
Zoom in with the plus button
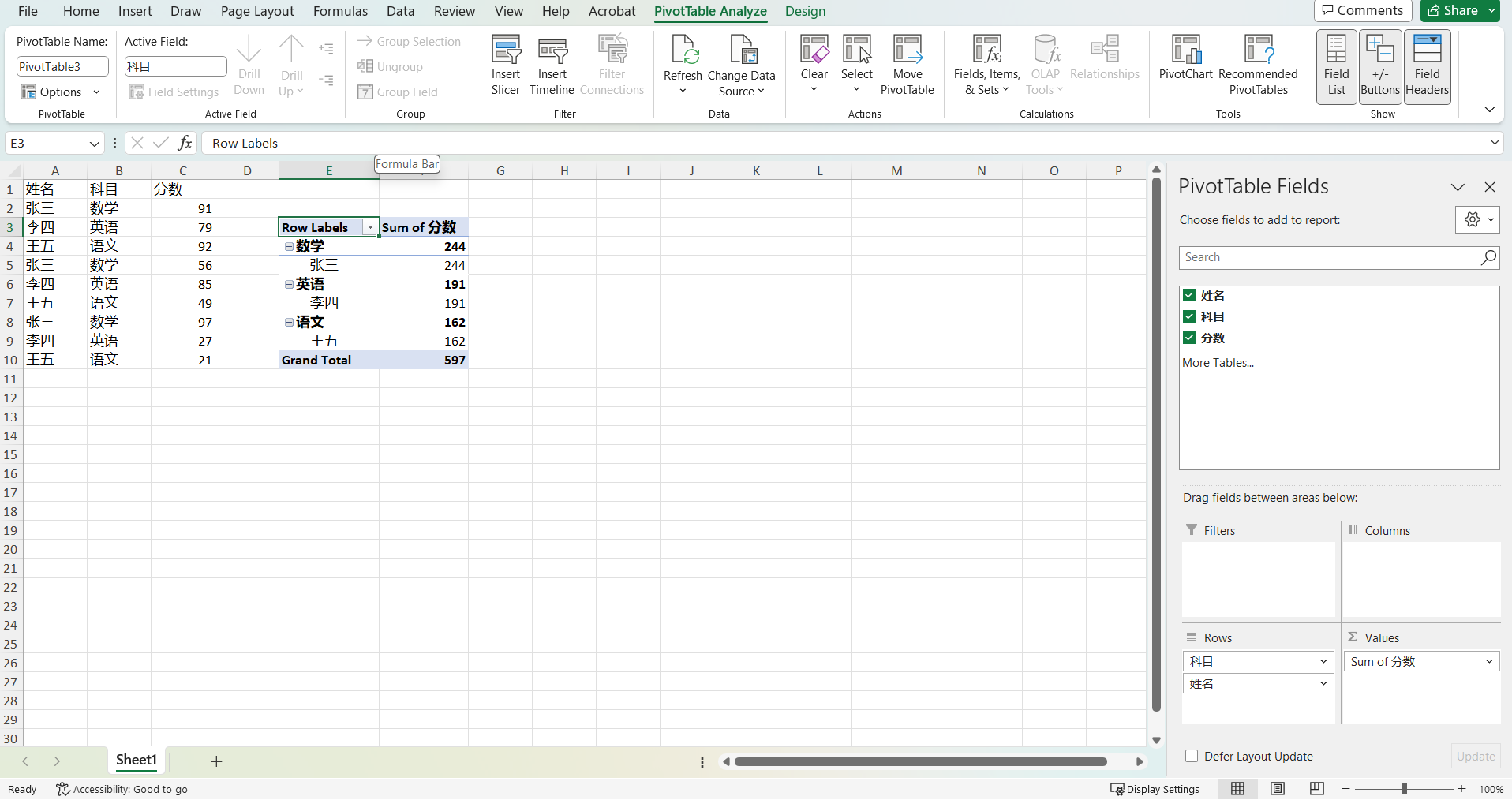[1462, 789]
